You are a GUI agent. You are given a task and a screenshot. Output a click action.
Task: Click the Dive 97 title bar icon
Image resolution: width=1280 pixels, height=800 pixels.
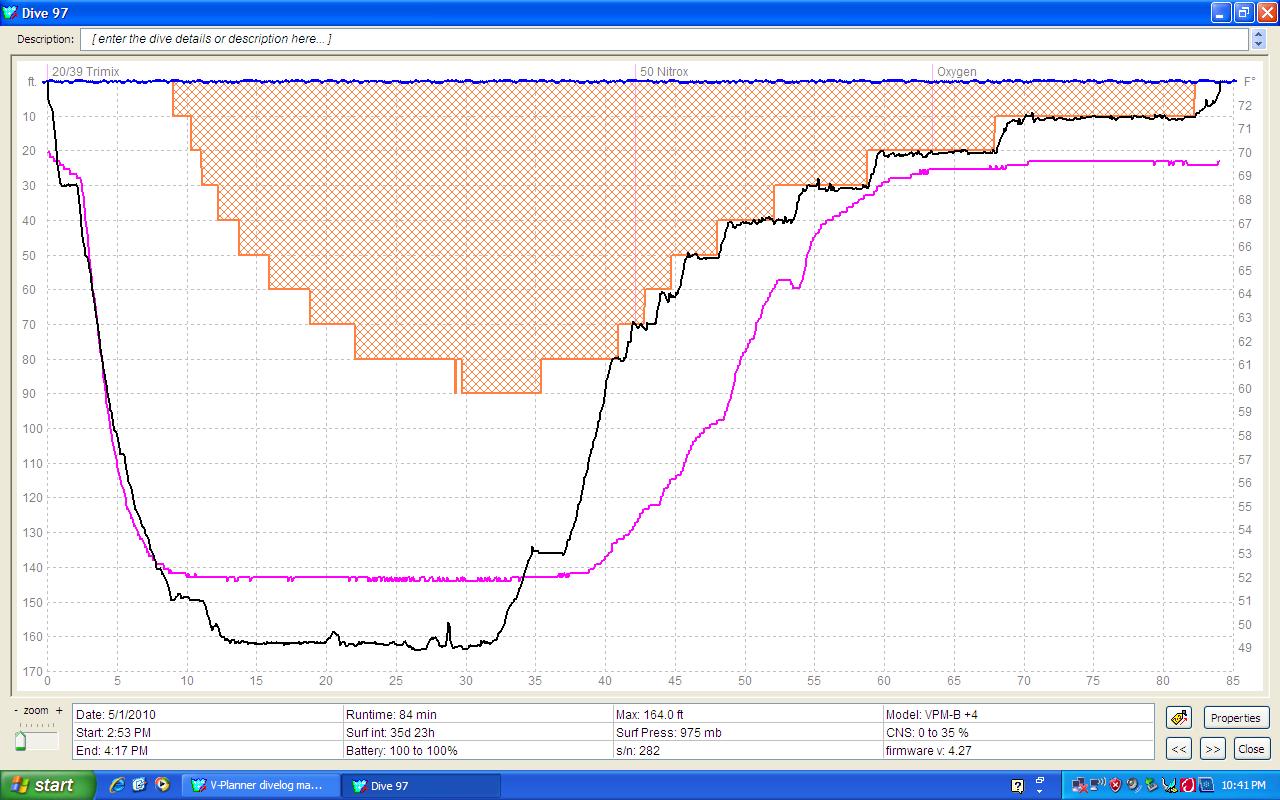click(10, 12)
